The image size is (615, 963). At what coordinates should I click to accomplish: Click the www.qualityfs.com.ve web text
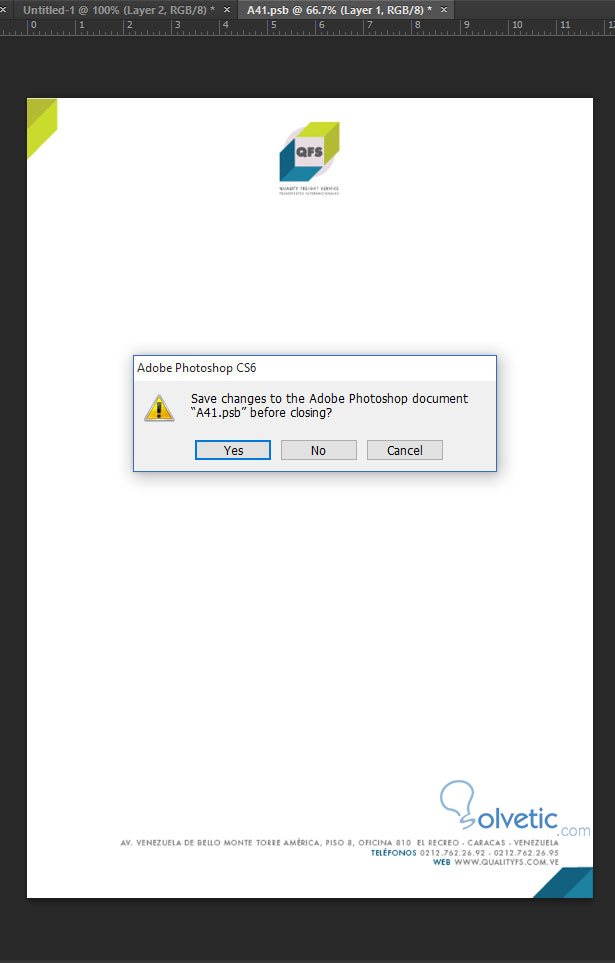point(506,862)
